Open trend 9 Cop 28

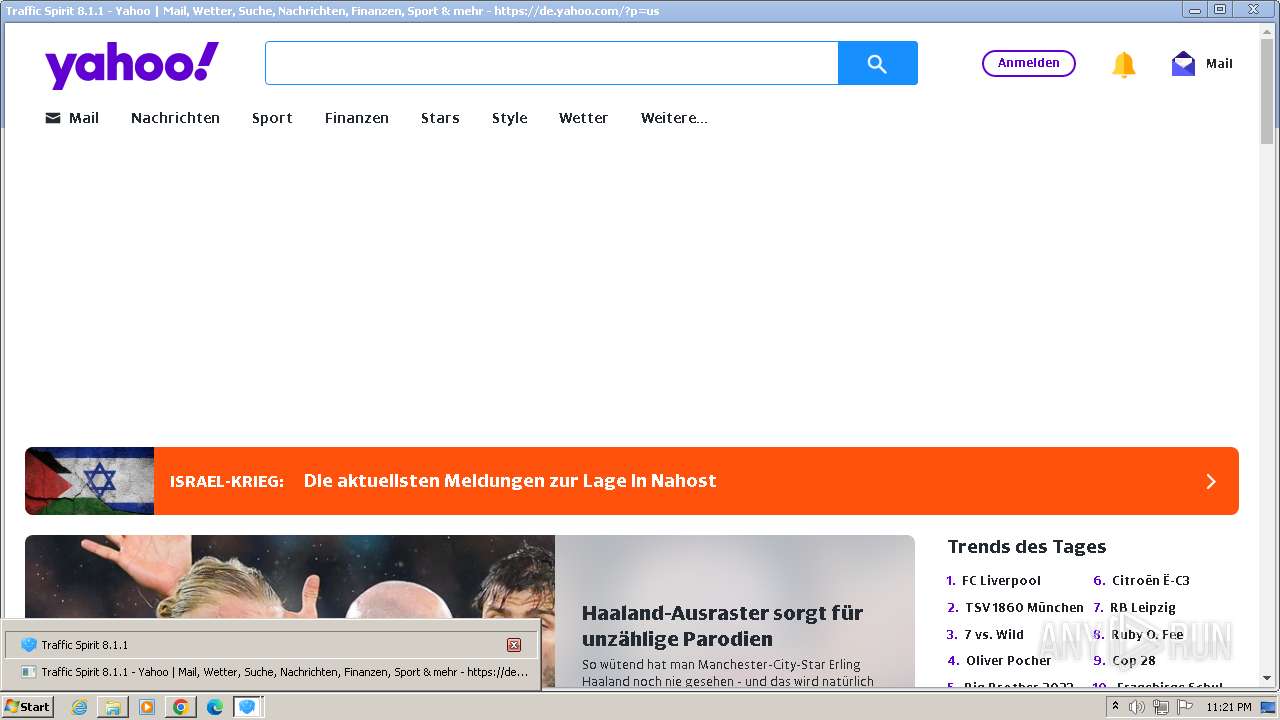(1134, 660)
